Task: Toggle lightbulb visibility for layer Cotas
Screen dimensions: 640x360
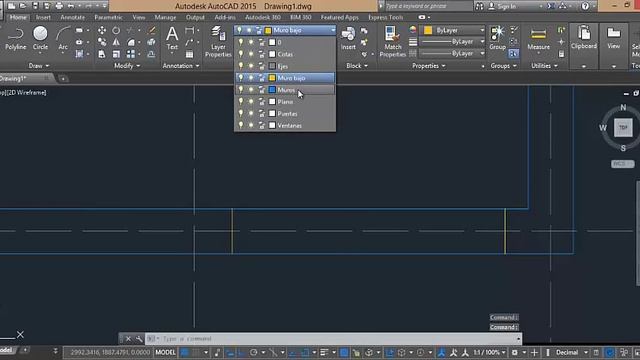Action: pyautogui.click(x=241, y=54)
